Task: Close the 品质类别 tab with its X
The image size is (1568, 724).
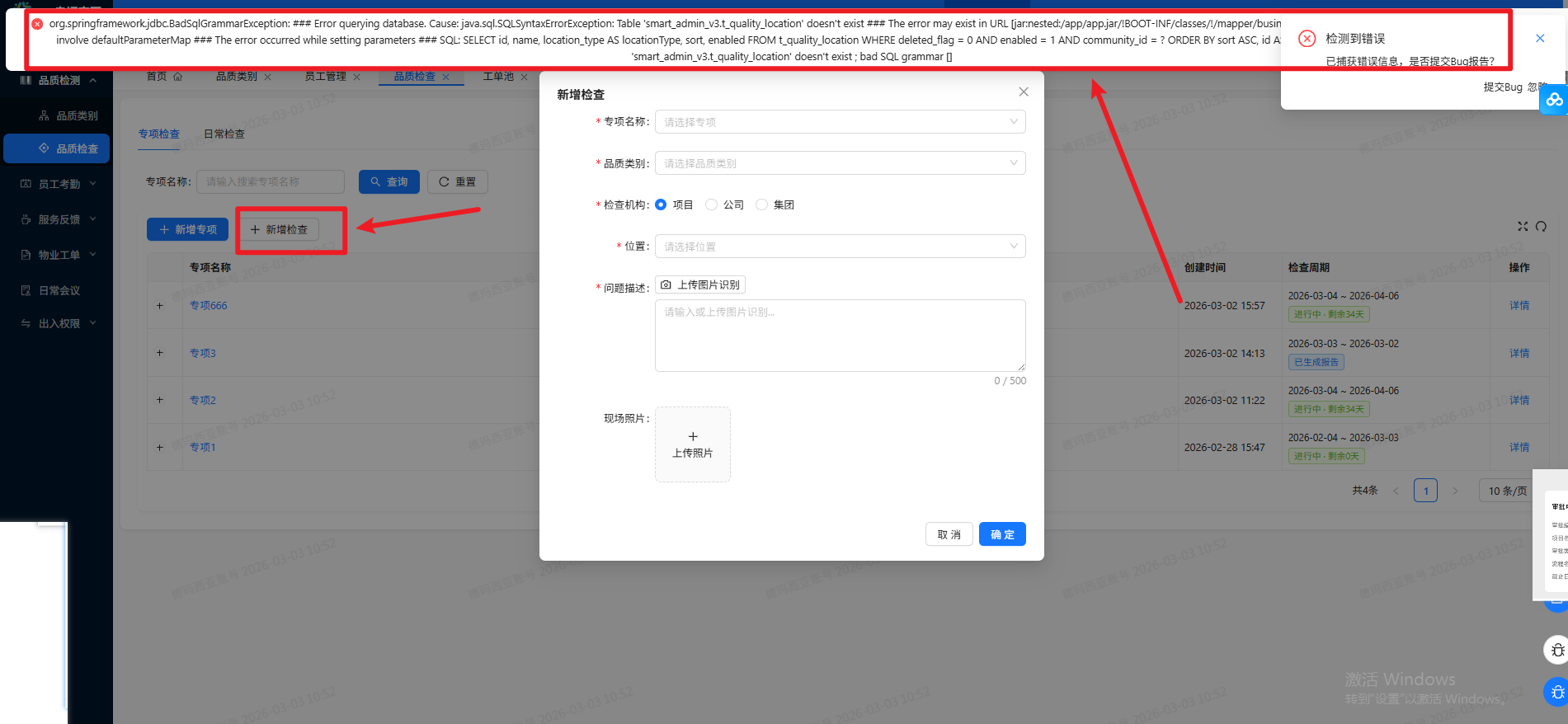Action: click(267, 77)
